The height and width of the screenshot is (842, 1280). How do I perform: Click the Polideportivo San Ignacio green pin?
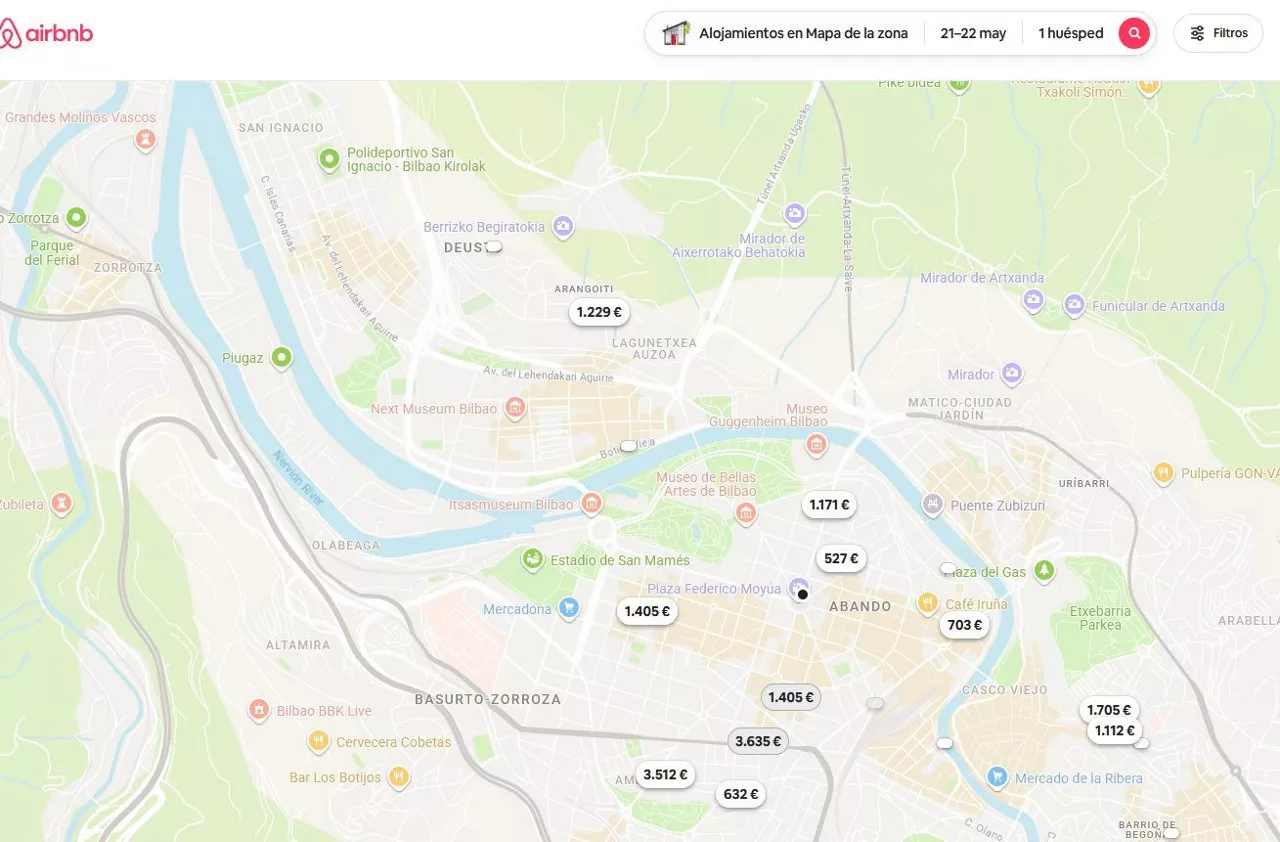(329, 158)
